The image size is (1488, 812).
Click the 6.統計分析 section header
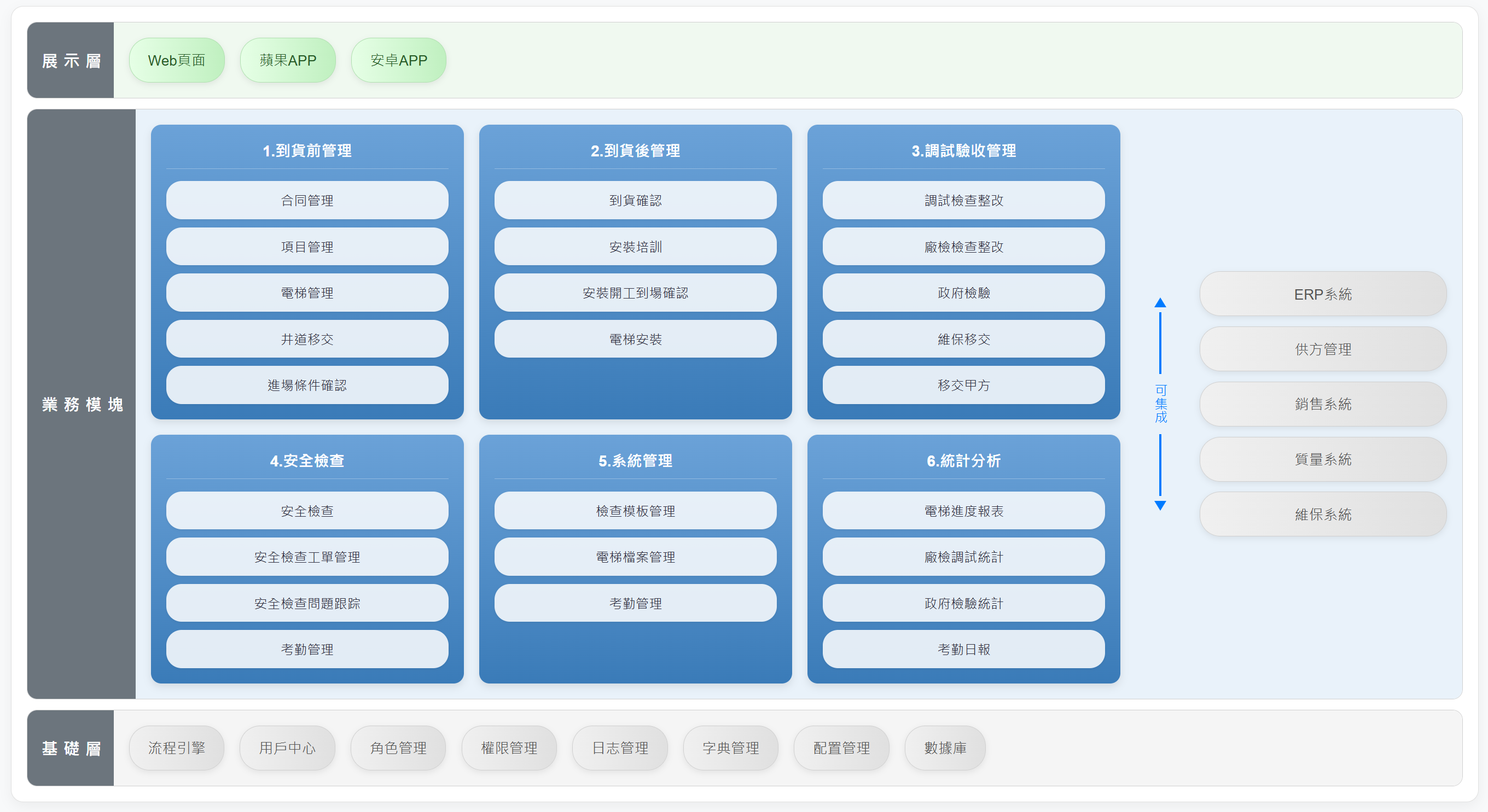pyautogui.click(x=963, y=461)
